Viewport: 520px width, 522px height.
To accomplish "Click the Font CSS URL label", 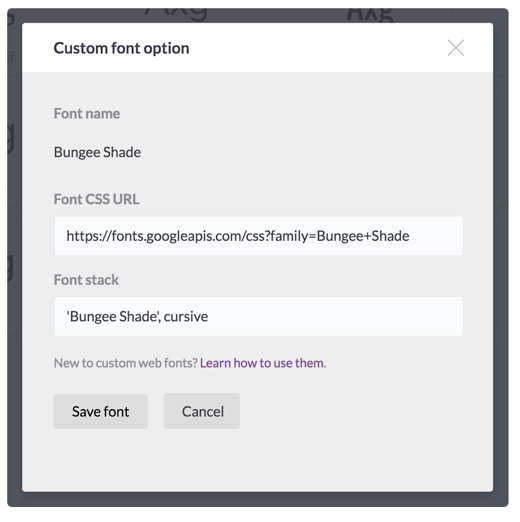I will click(98, 201).
